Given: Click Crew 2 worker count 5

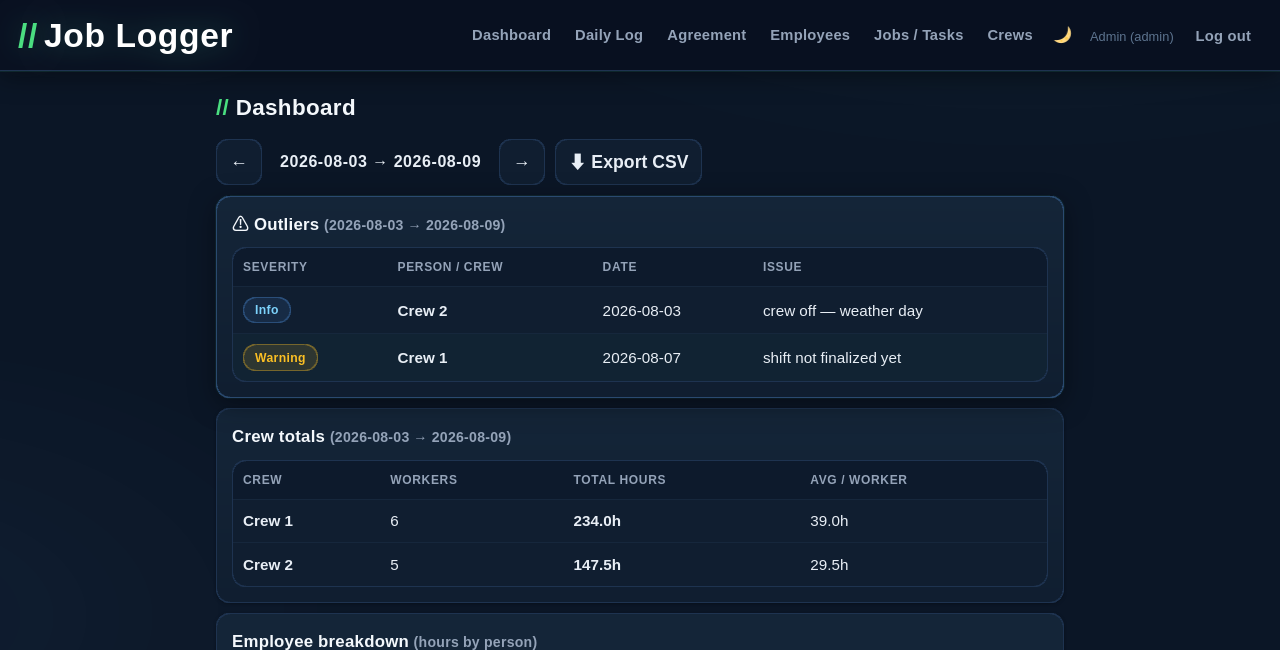Looking at the screenshot, I should (394, 565).
